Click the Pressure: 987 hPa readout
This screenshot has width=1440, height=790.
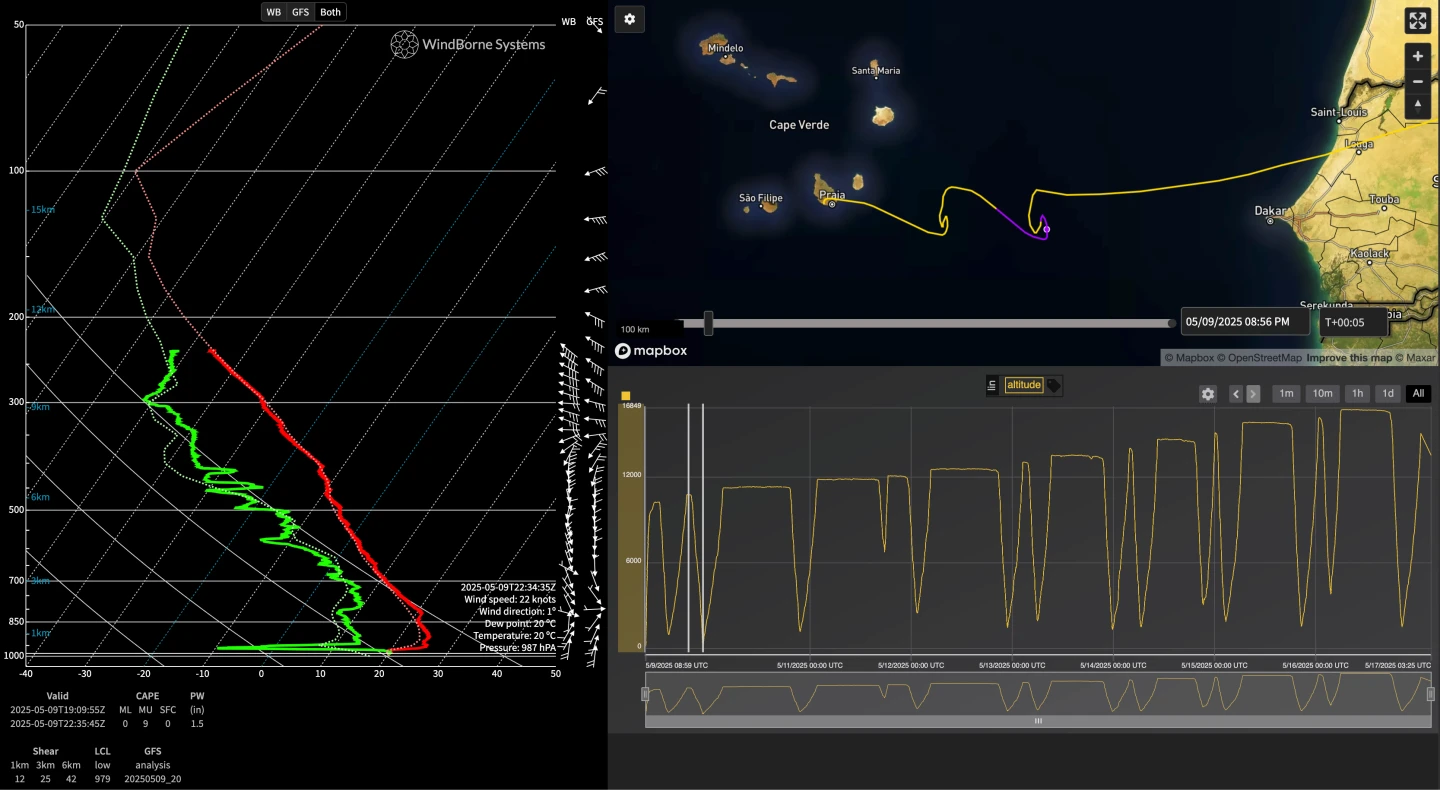click(517, 647)
